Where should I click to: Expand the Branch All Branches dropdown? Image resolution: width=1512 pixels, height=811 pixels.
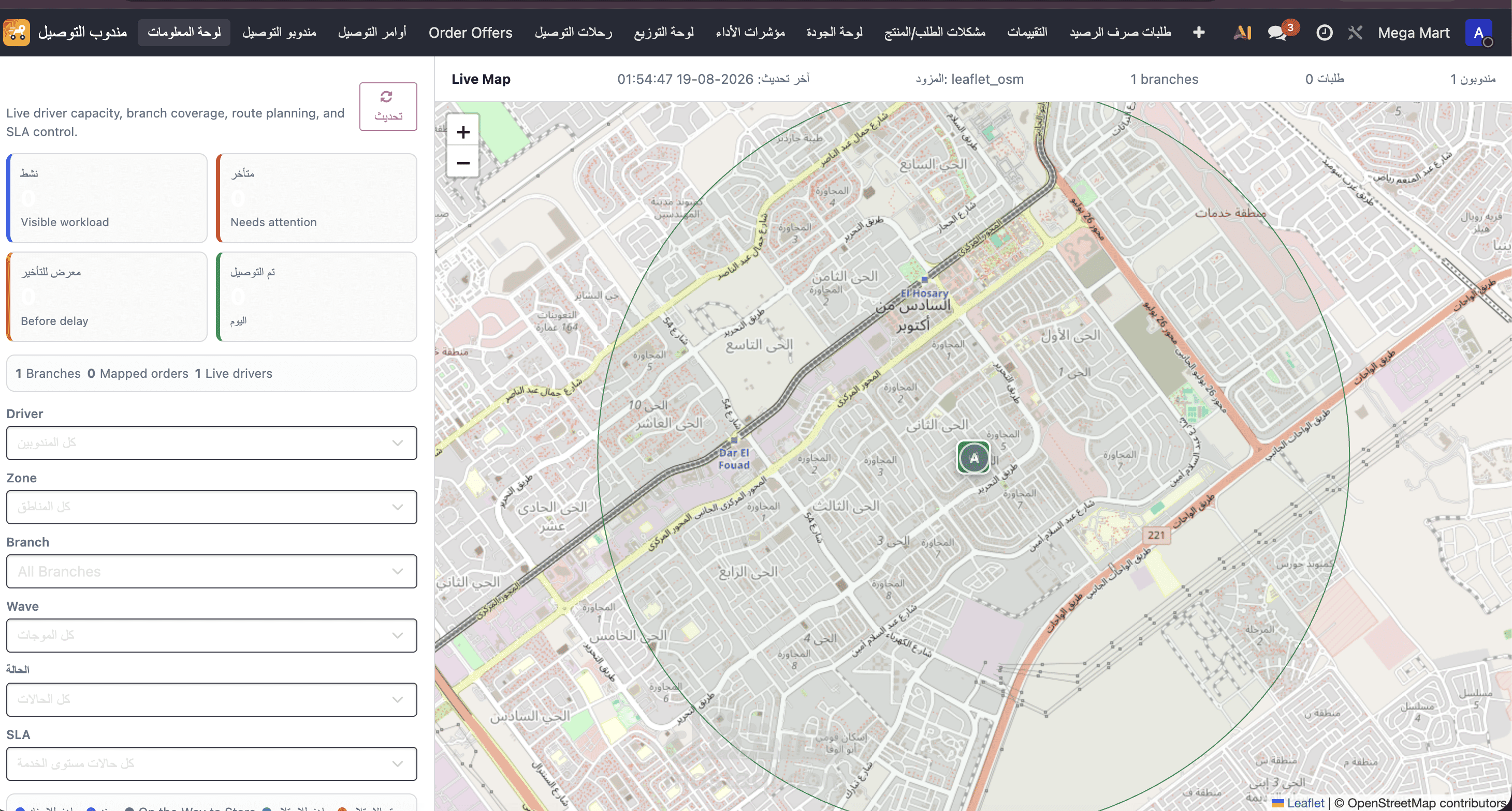211,571
